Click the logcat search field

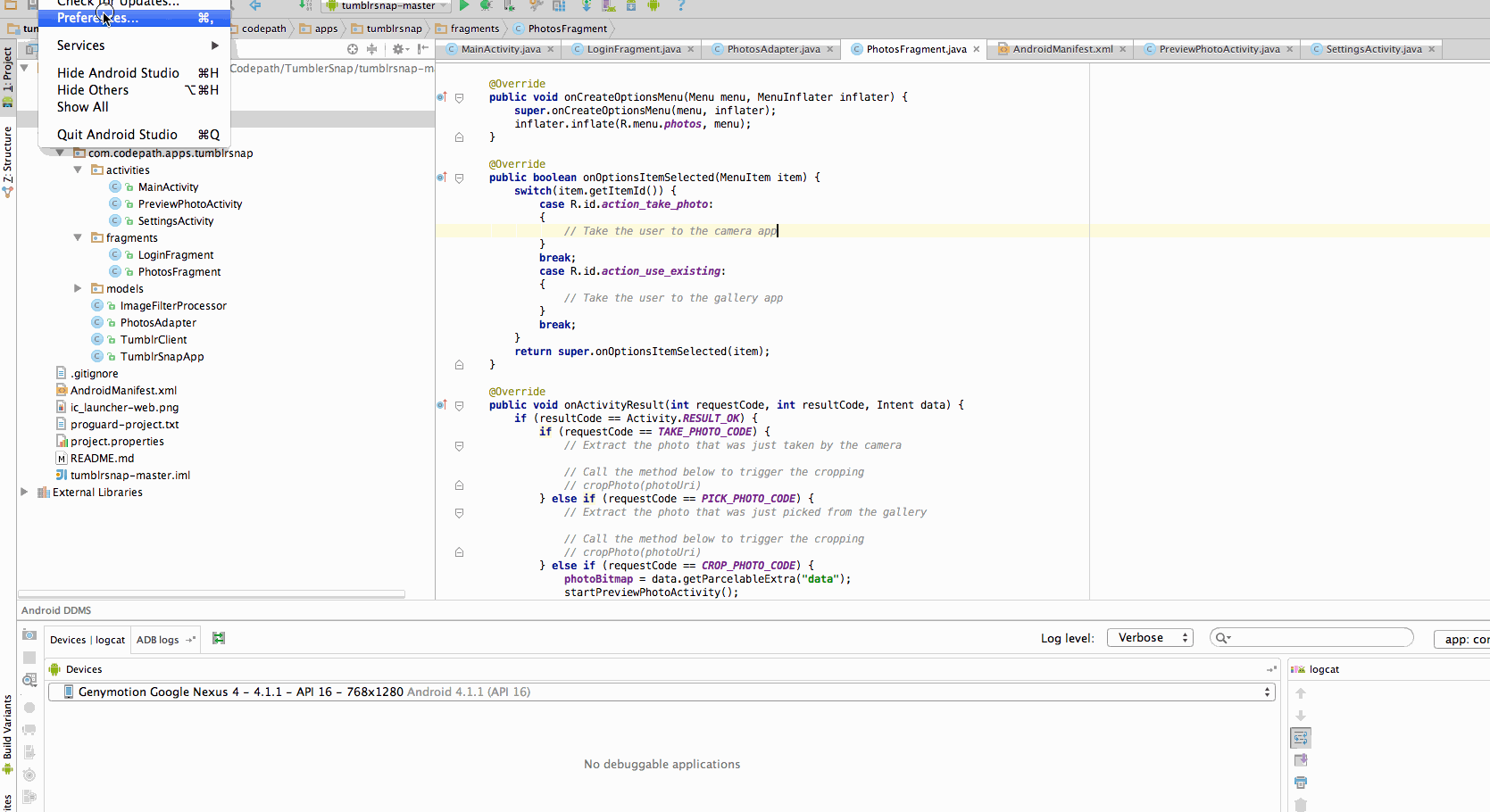coord(1311,638)
